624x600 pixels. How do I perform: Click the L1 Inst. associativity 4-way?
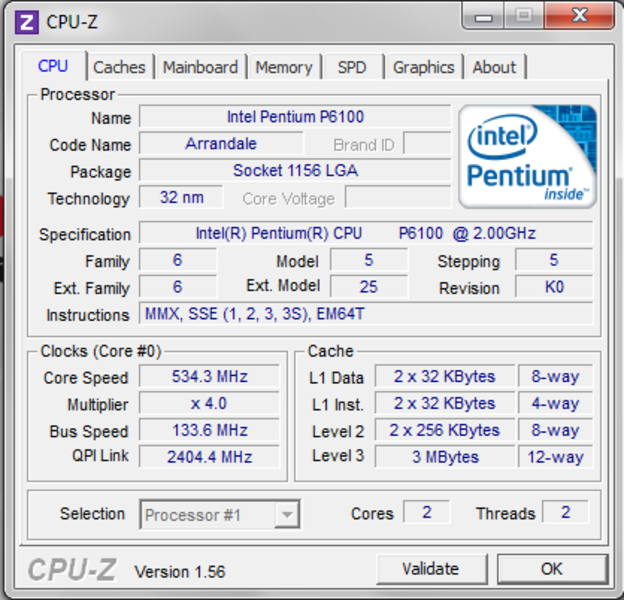coord(556,403)
